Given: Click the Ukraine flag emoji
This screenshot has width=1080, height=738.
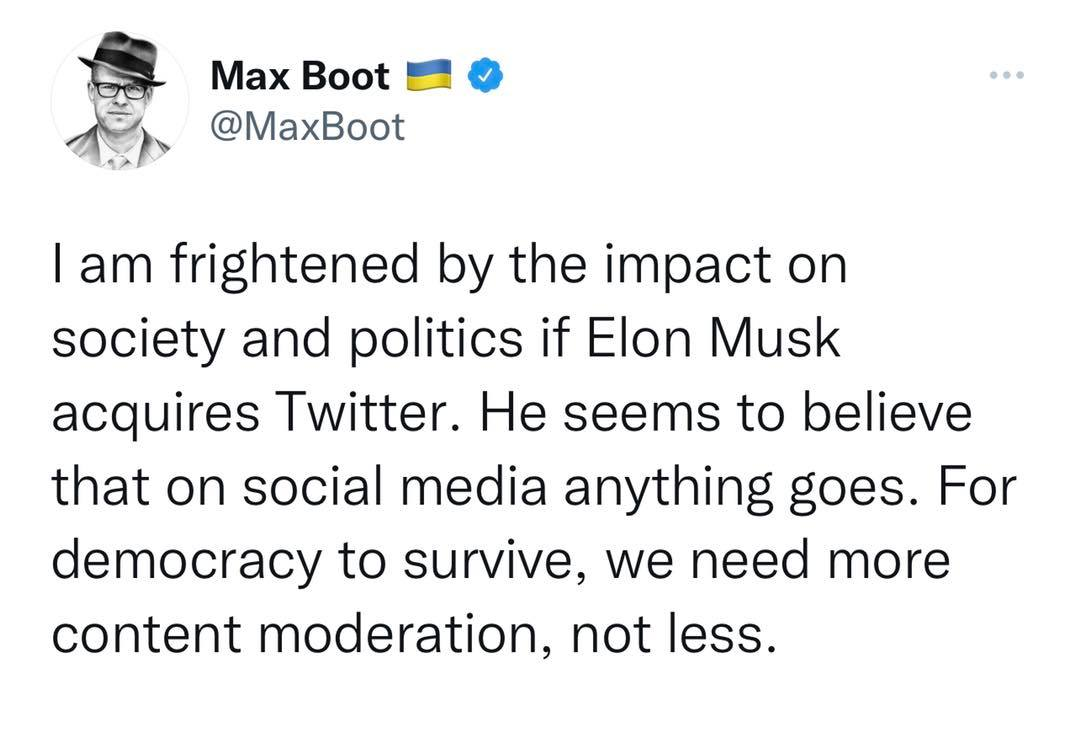Looking at the screenshot, I should [x=427, y=77].
